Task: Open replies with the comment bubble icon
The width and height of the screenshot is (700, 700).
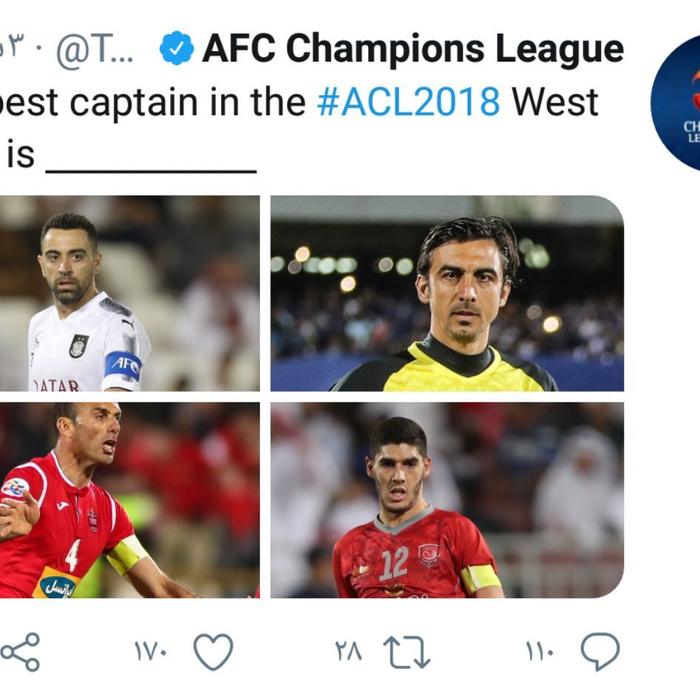Action: coord(600,652)
